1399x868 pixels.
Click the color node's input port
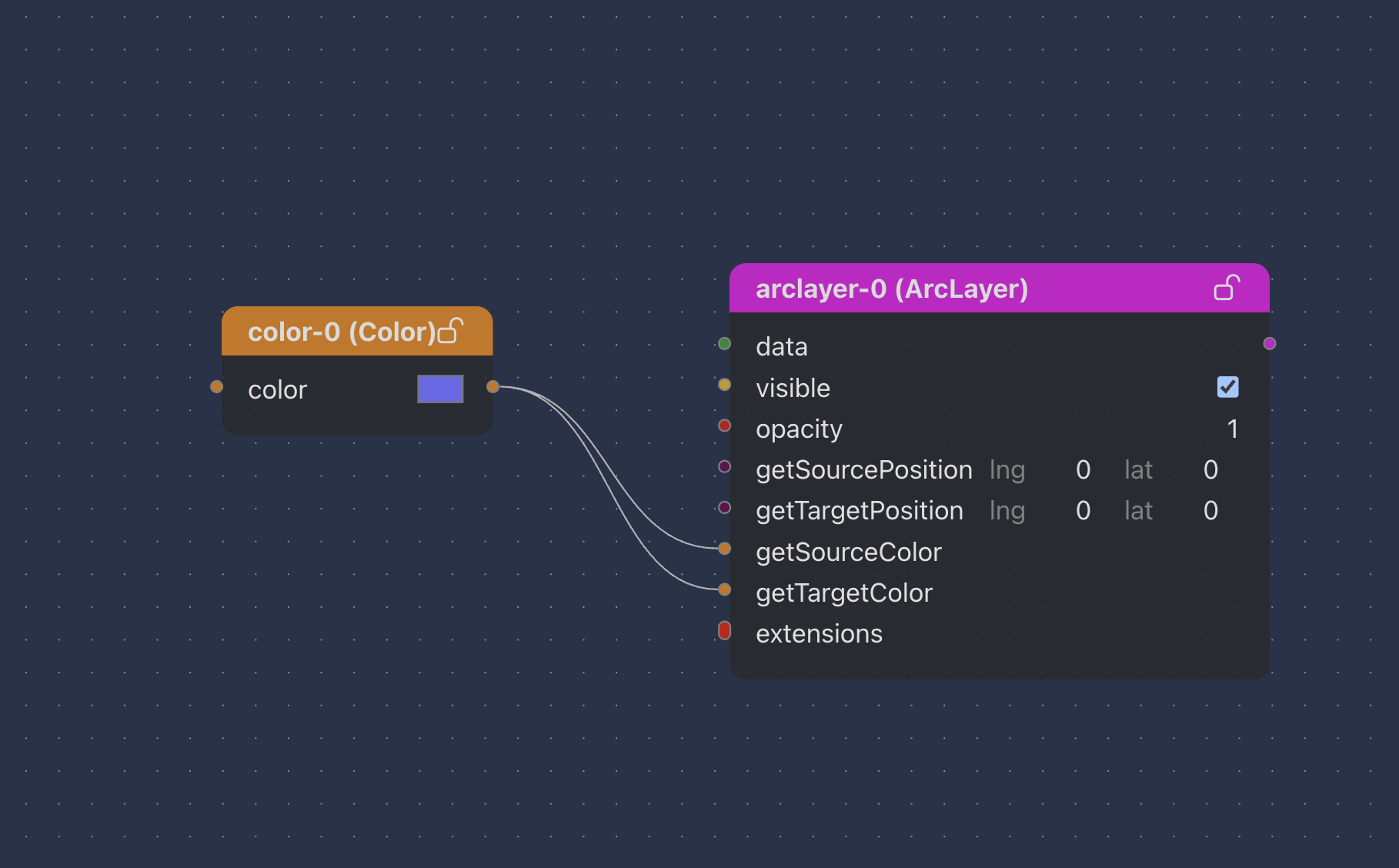coord(217,386)
